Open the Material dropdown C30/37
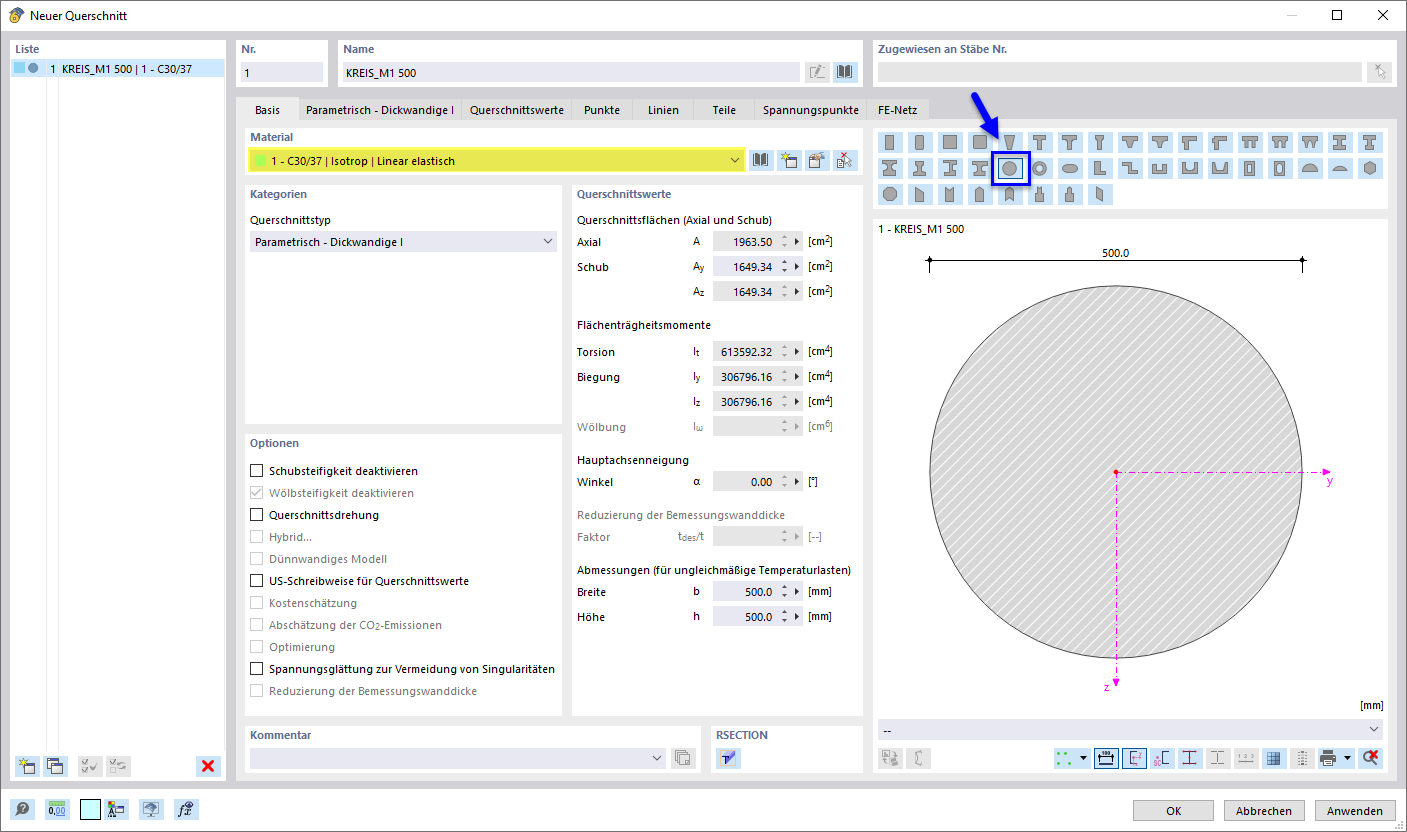The image size is (1407, 832). pyautogui.click(x=496, y=160)
